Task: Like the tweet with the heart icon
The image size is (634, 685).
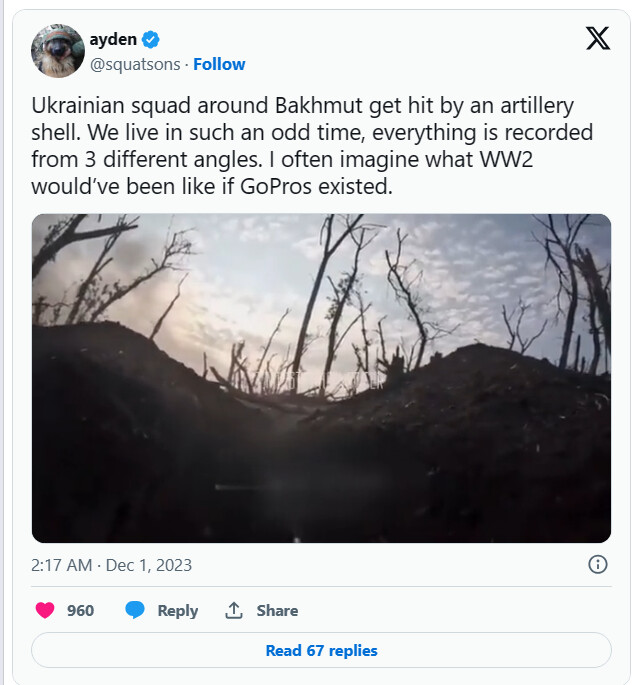Action: 45,610
